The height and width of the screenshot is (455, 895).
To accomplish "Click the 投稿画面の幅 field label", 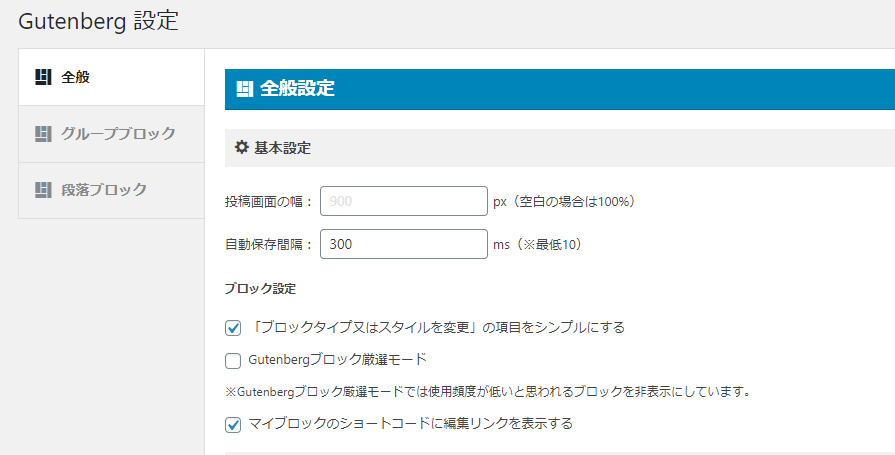I will [x=269, y=202].
